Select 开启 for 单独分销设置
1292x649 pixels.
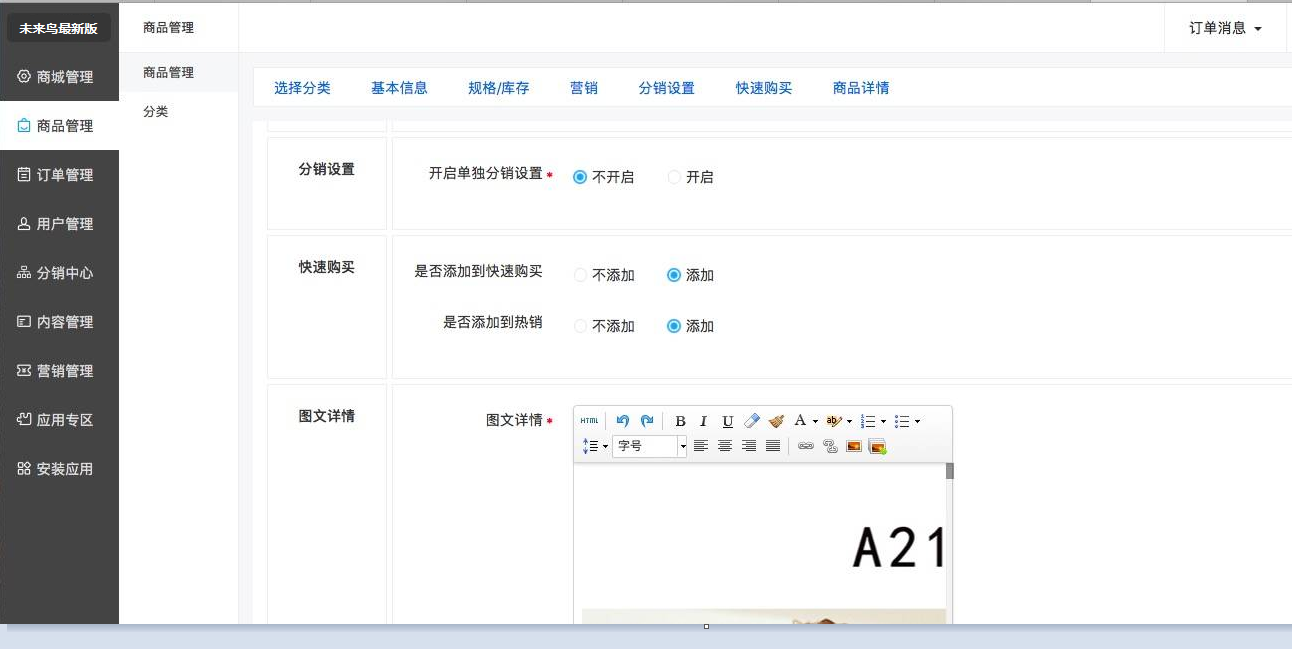coord(674,177)
